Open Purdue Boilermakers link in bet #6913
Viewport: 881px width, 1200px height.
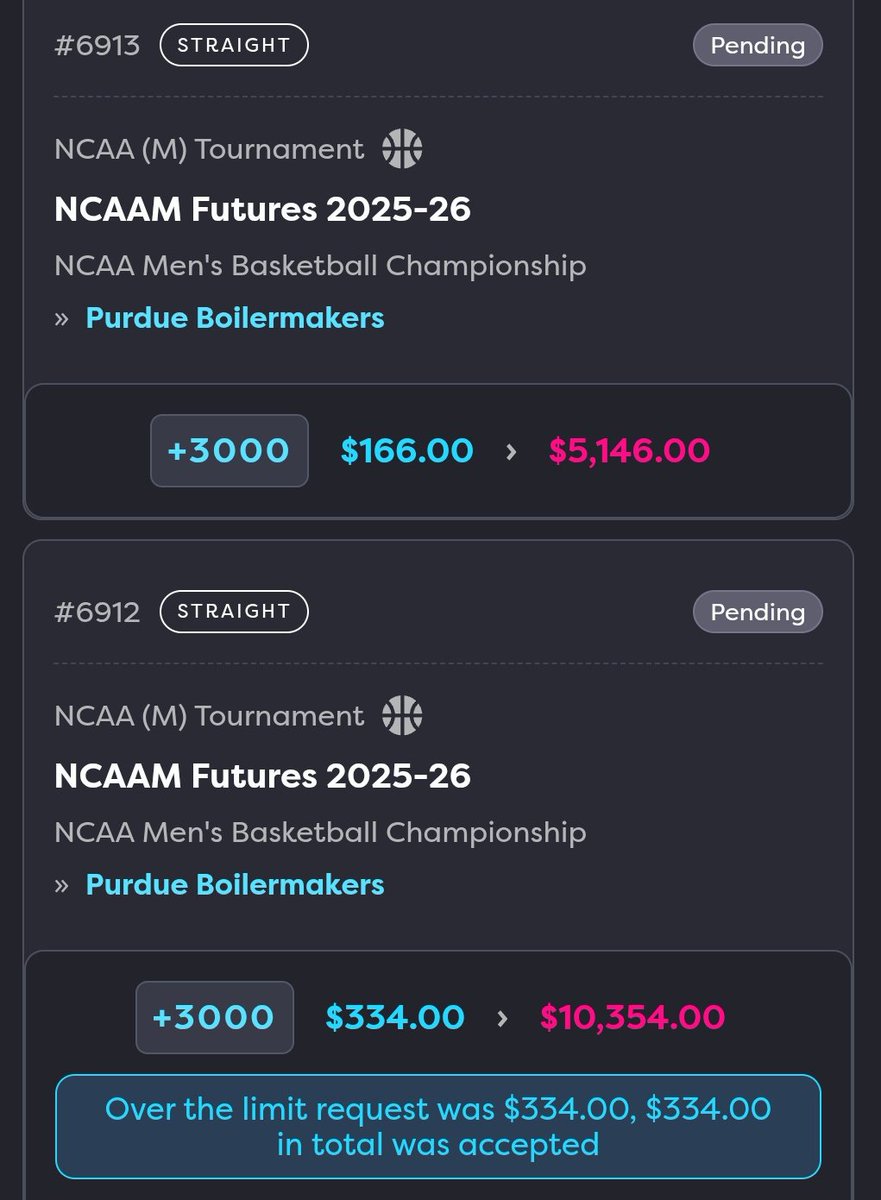point(235,318)
